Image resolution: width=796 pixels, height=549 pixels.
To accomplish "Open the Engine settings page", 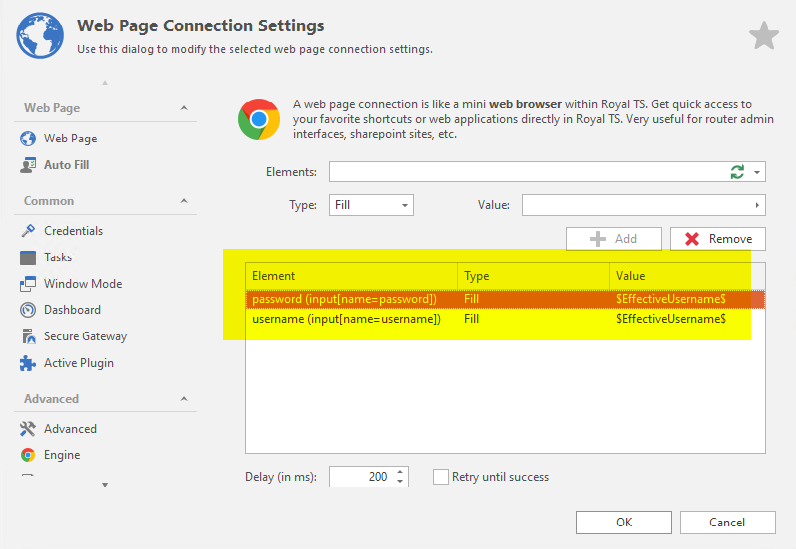I will coord(61,455).
